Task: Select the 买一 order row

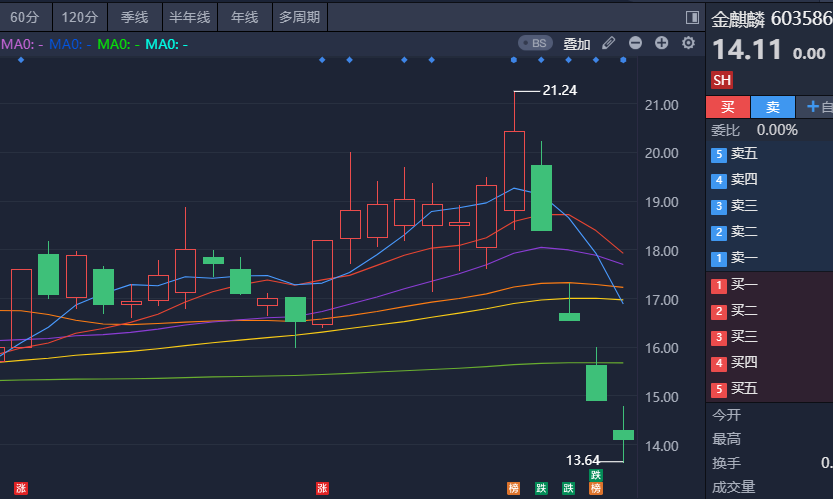Action: click(769, 285)
